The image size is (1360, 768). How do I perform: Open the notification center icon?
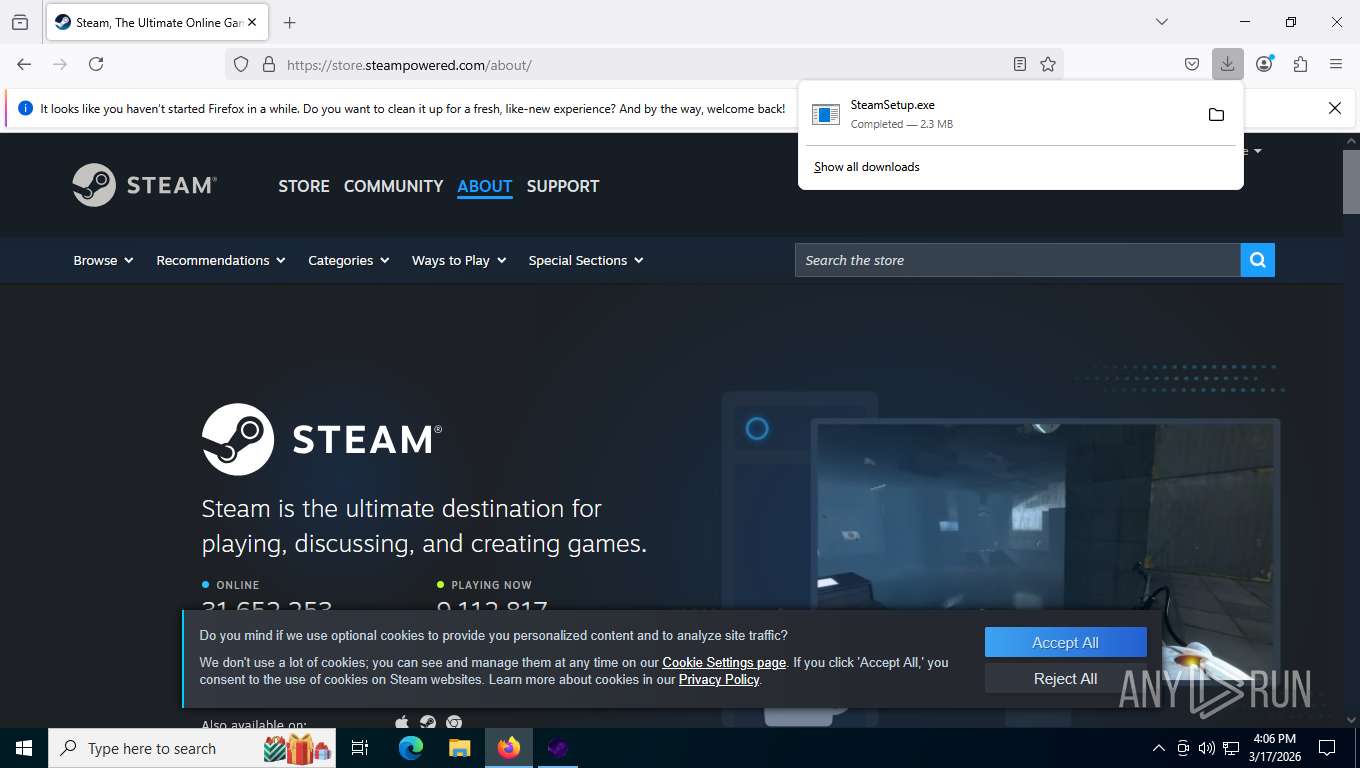pyautogui.click(x=1327, y=748)
